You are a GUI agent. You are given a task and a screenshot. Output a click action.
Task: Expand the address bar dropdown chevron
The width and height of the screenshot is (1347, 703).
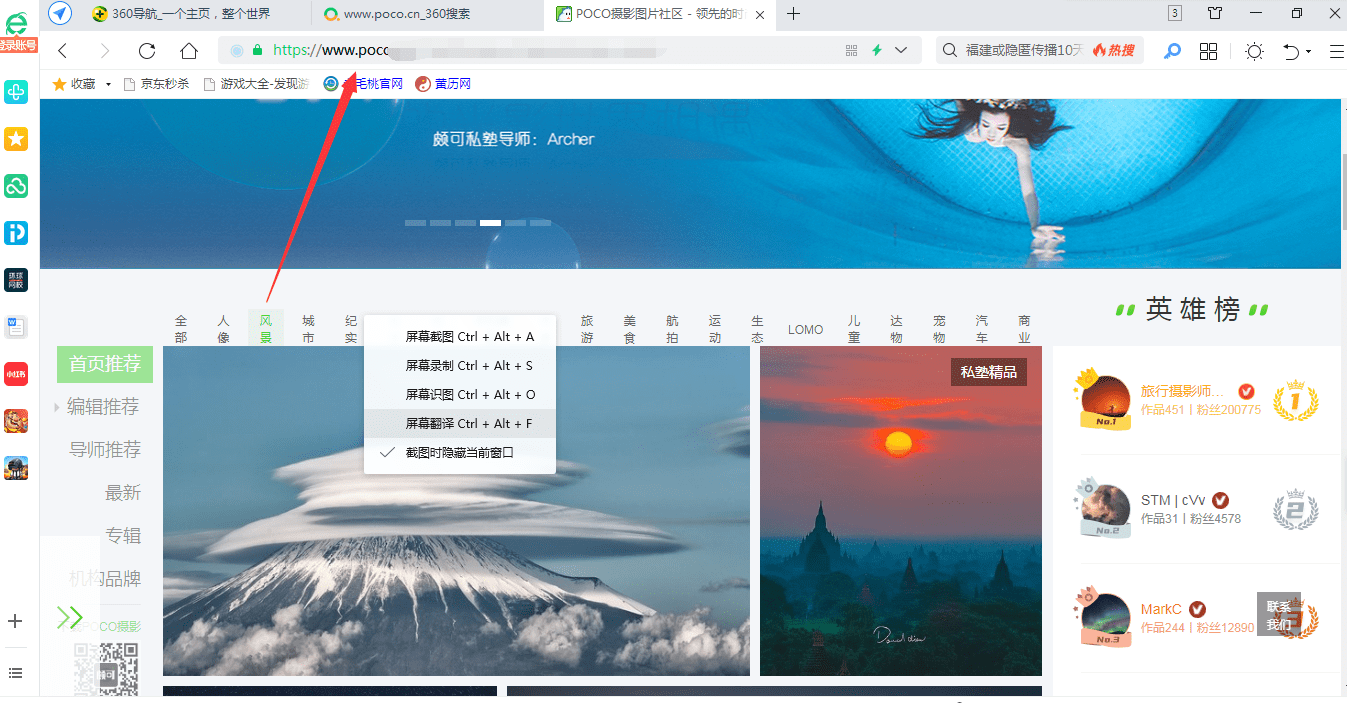(x=901, y=50)
